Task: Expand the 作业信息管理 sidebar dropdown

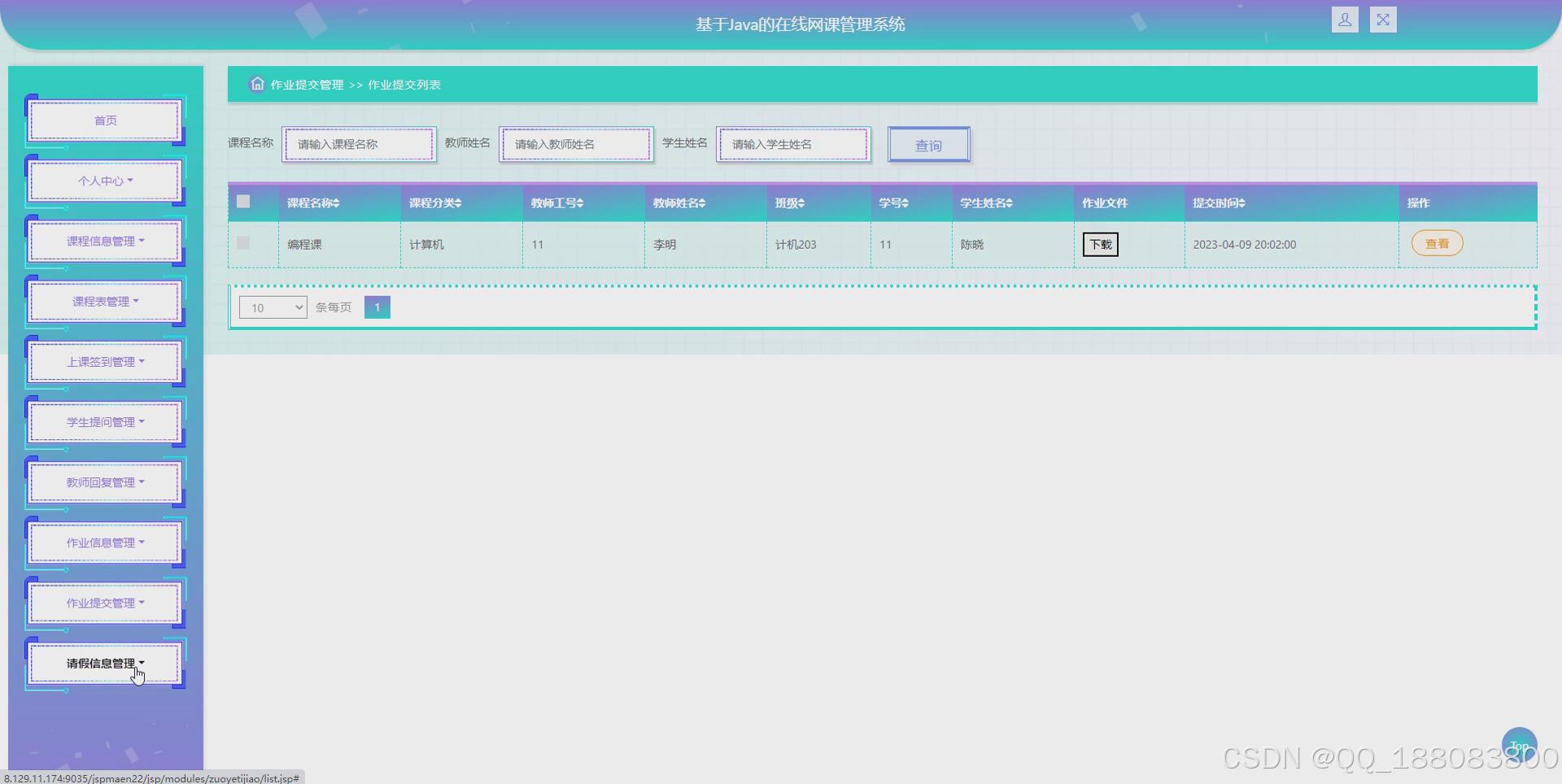Action: [104, 542]
